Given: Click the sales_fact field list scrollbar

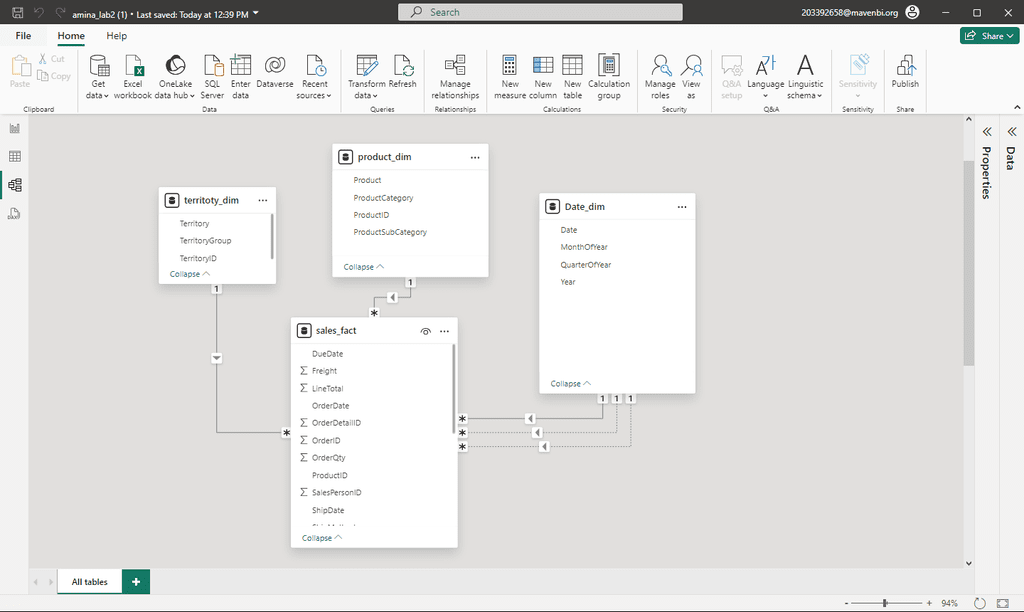Looking at the screenshot, I should click(x=454, y=389).
